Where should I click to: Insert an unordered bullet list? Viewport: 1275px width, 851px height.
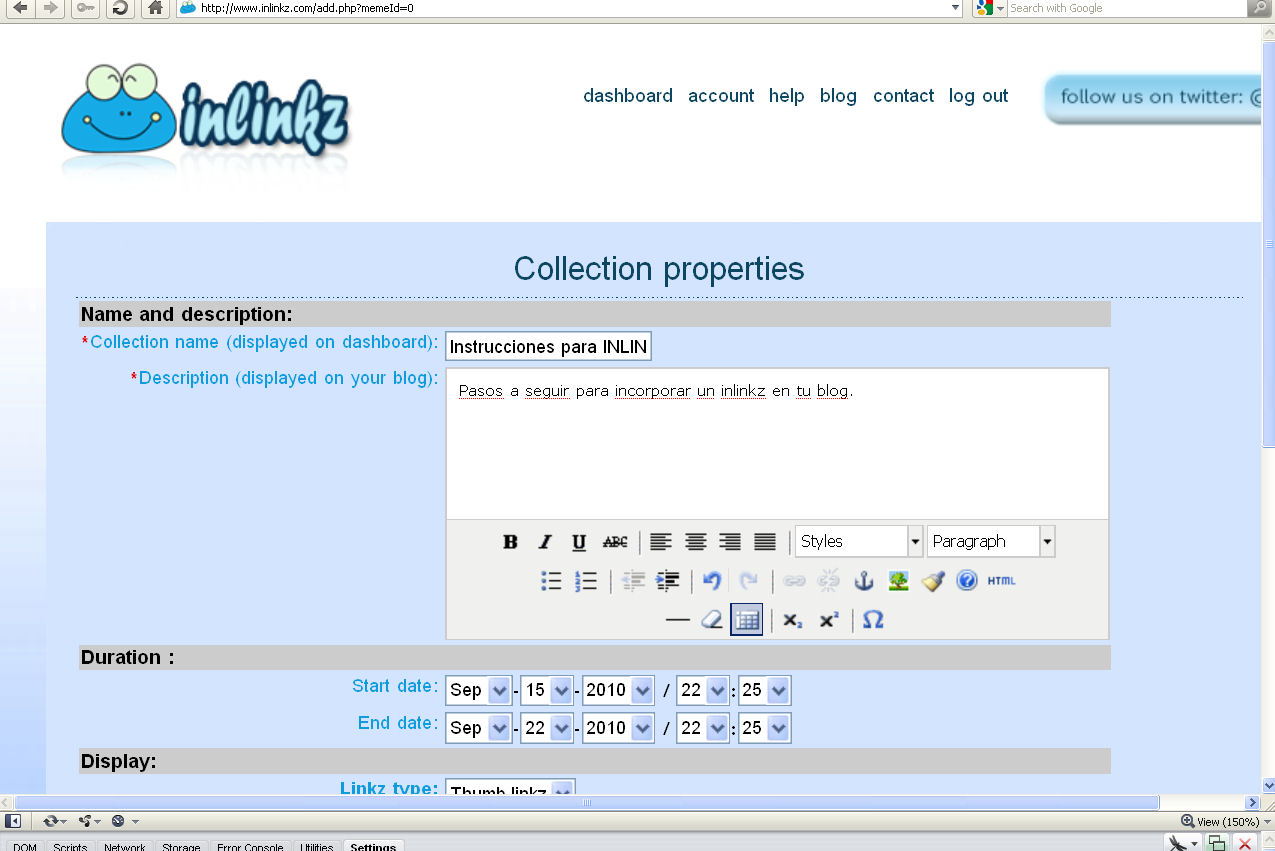pyautogui.click(x=549, y=580)
